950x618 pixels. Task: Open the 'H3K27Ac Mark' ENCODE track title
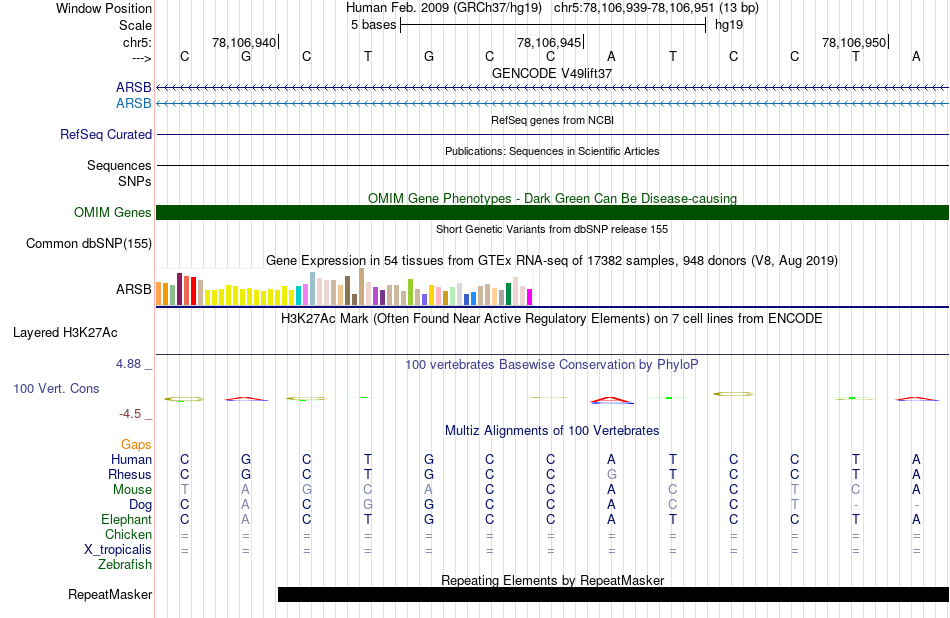click(x=552, y=319)
